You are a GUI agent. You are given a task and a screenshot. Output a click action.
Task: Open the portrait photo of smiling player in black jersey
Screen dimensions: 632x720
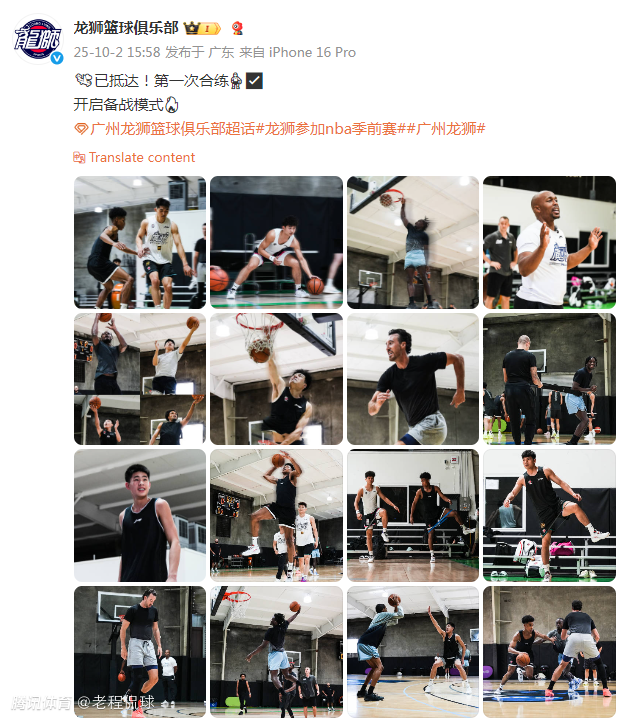(140, 515)
